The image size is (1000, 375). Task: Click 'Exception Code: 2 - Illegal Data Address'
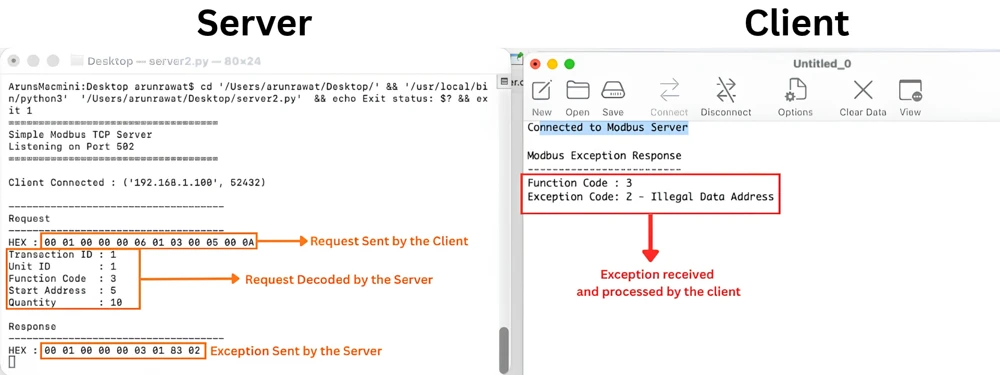[x=651, y=196]
